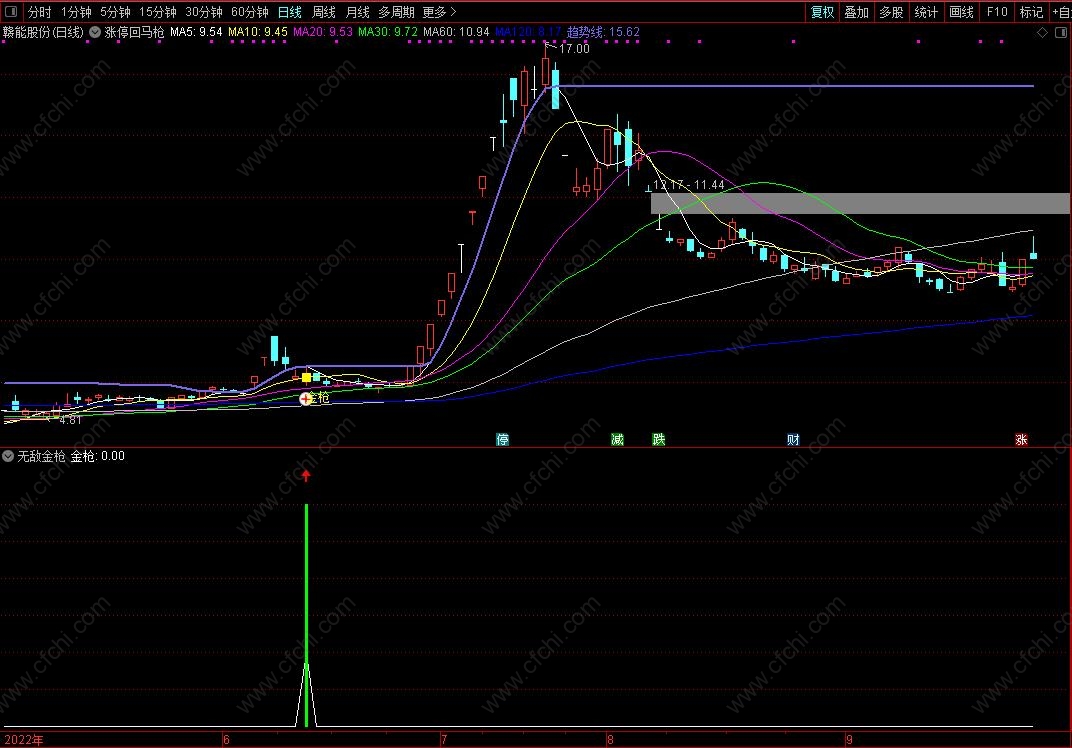Click the 涨 event marker

(1021, 440)
